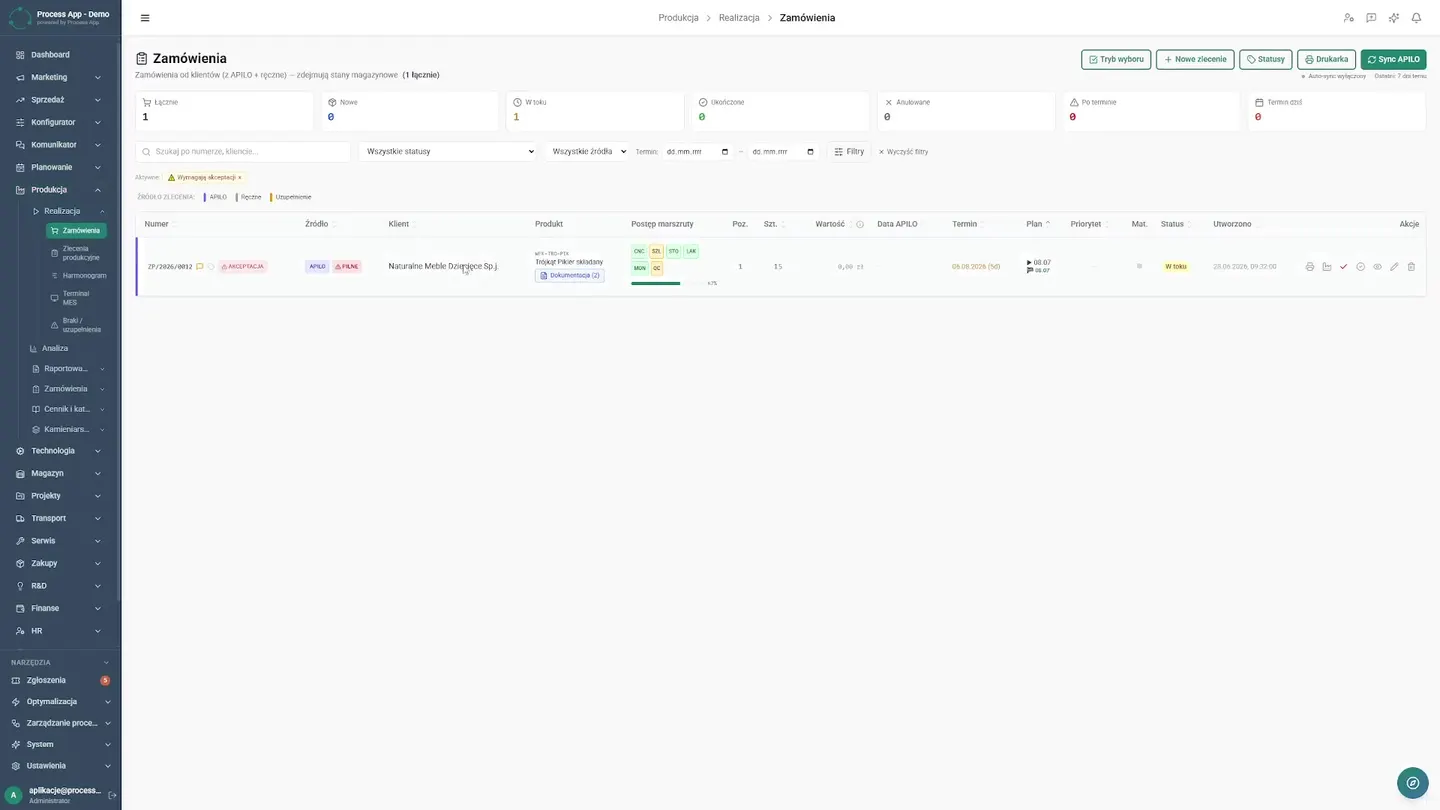
Task: Expand the Technologia sidebar section
Action: (60, 451)
